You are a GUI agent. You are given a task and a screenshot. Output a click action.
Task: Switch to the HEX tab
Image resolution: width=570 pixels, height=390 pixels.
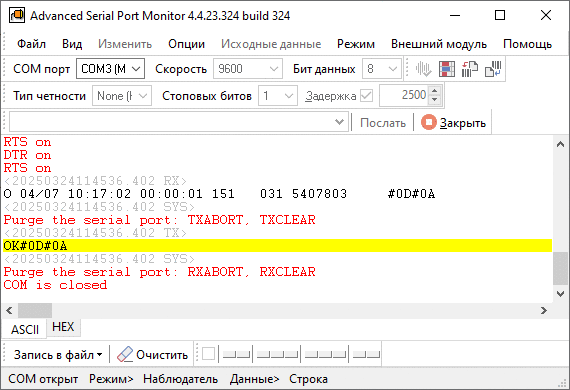point(63,327)
